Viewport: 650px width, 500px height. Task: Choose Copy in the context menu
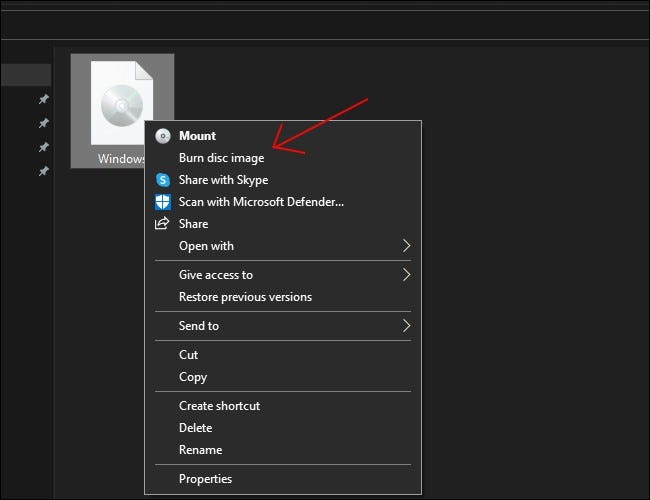(193, 377)
